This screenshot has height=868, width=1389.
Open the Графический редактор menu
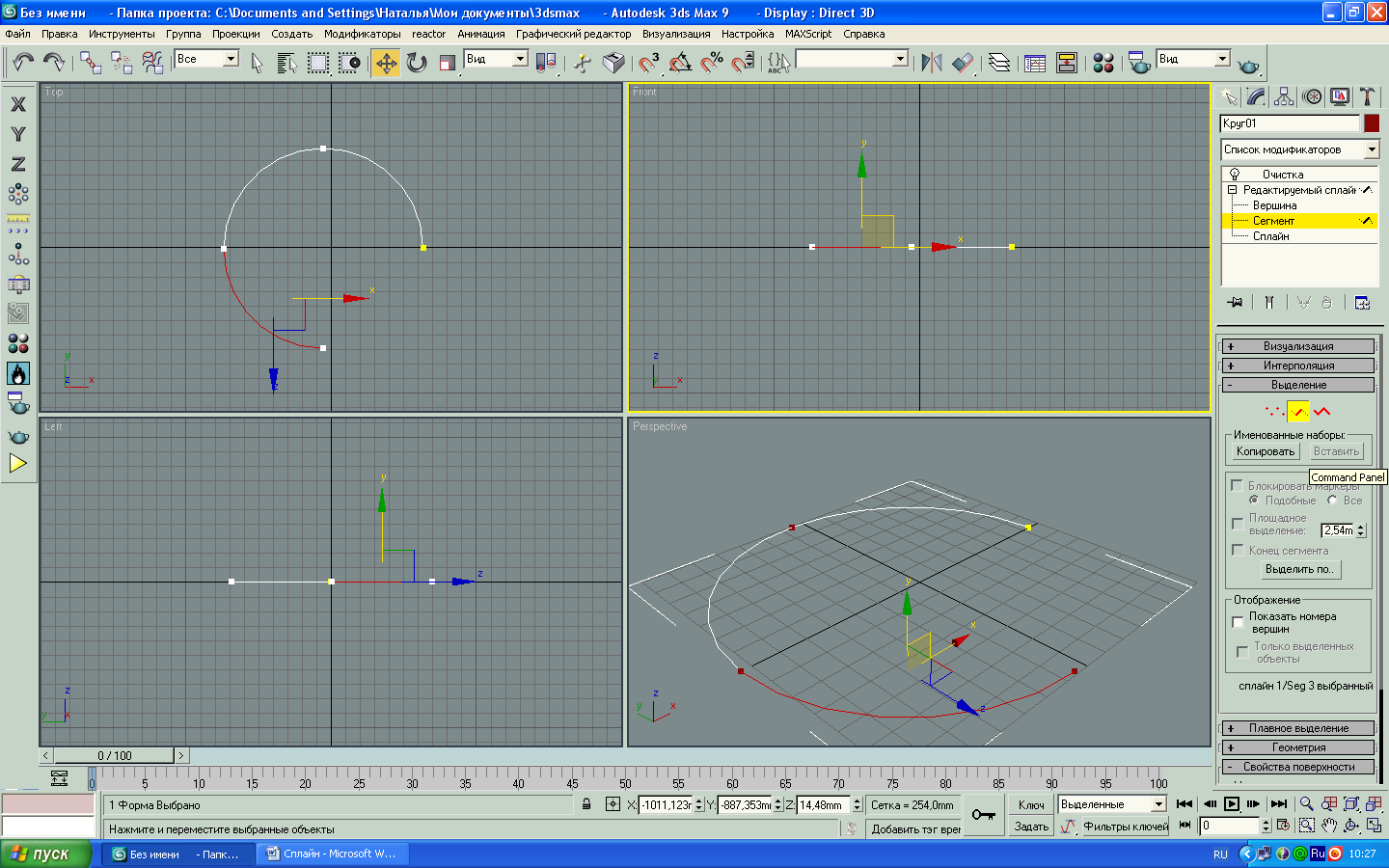[573, 34]
